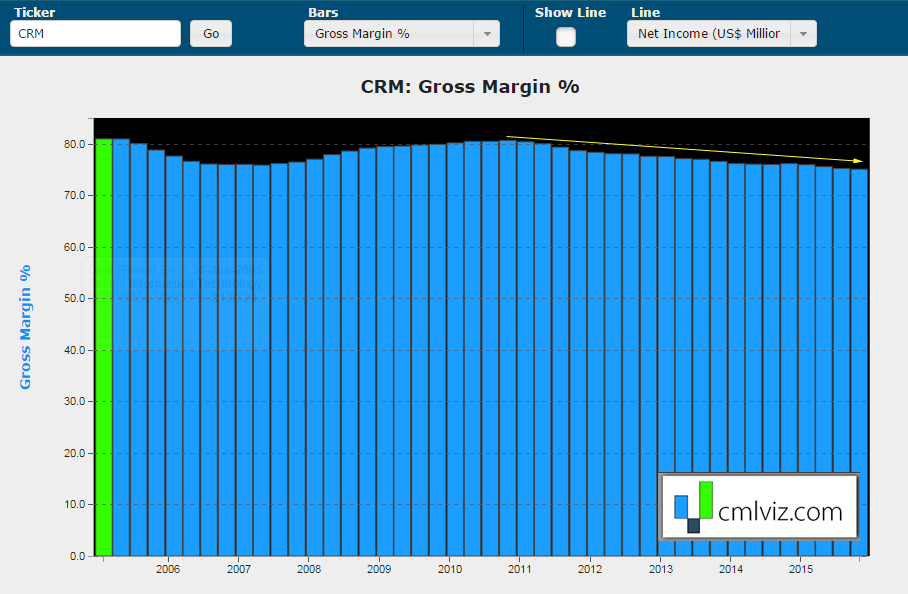Screen dimensions: 908x594
Task: Click the 40.0 y-axis tick value
Action: [75, 350]
